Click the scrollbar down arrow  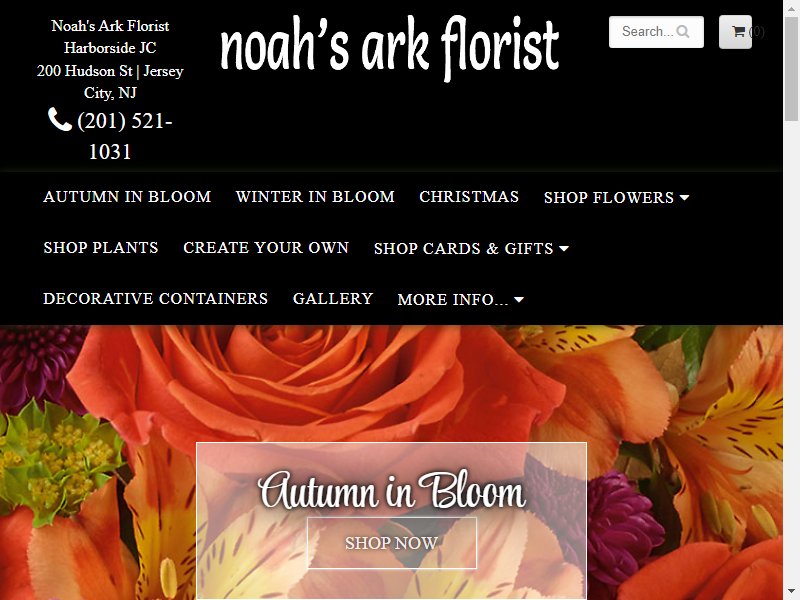click(791, 593)
